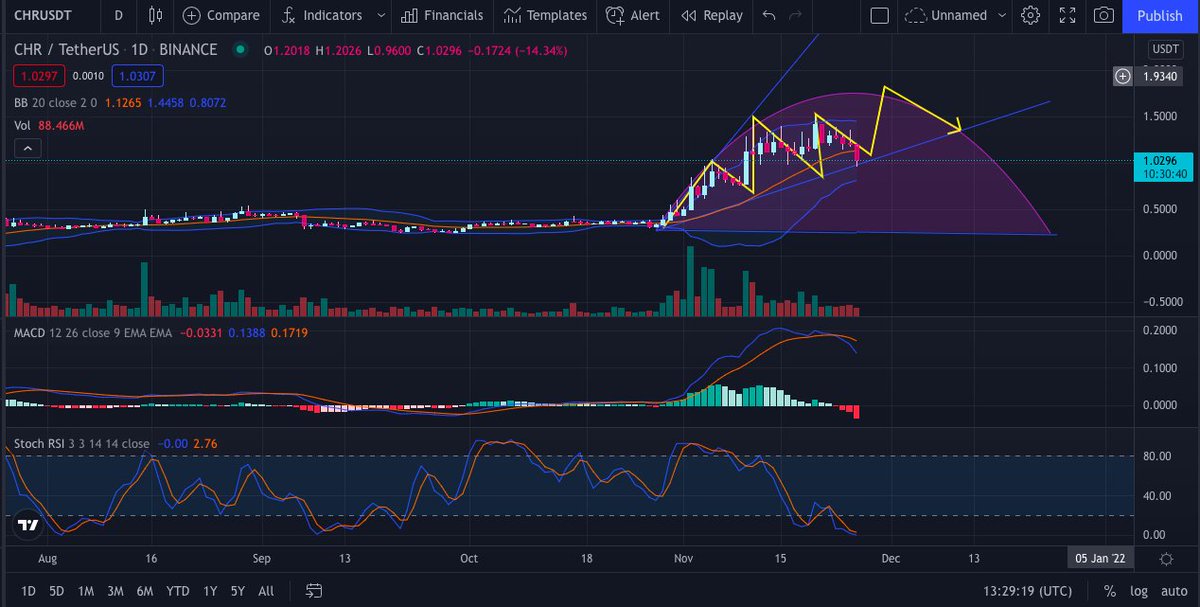The image size is (1200, 607).
Task: Open the Go to date icon
Action: pyautogui.click(x=314, y=590)
